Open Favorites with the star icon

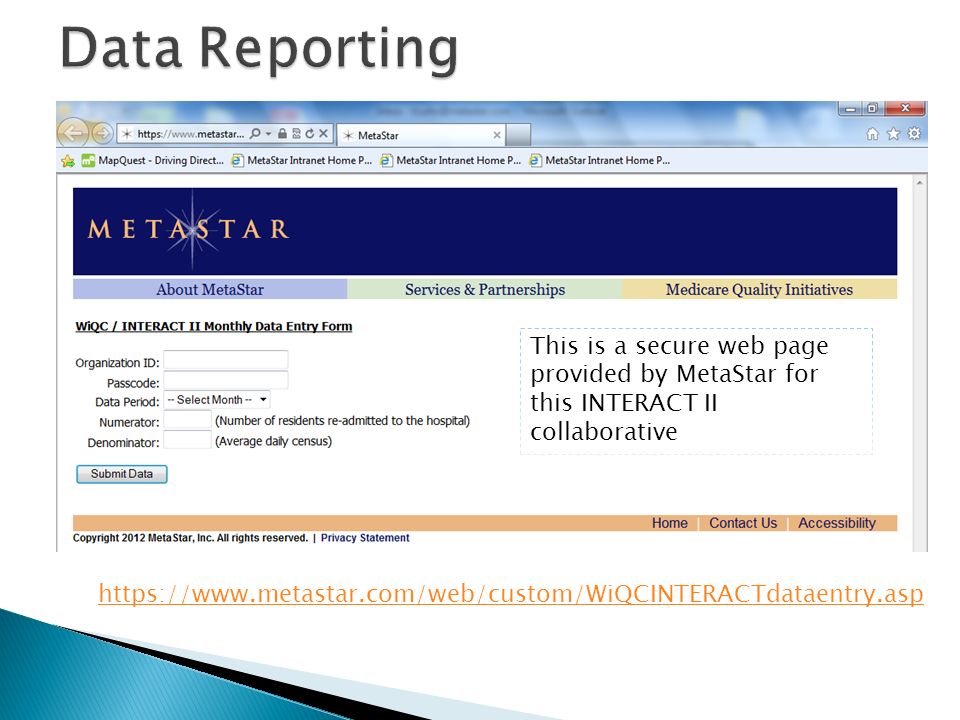[893, 133]
